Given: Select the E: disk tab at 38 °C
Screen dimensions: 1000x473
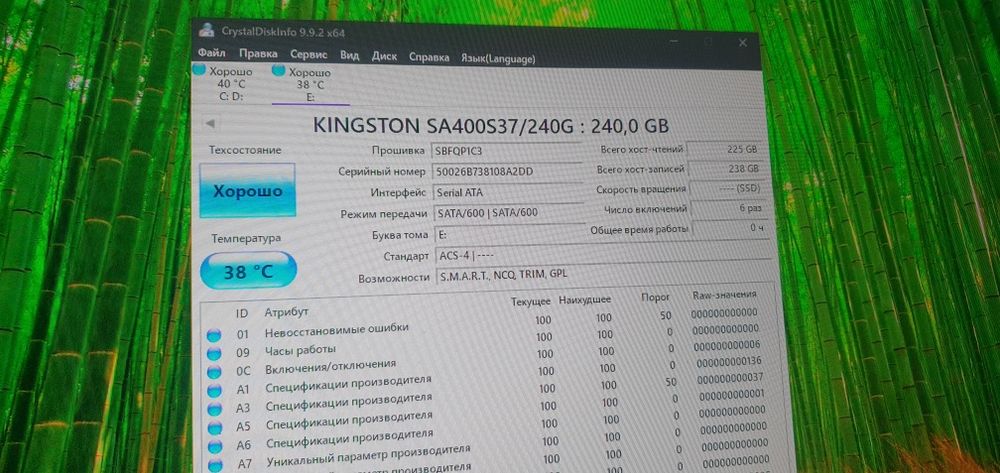Looking at the screenshot, I should click(x=310, y=85).
